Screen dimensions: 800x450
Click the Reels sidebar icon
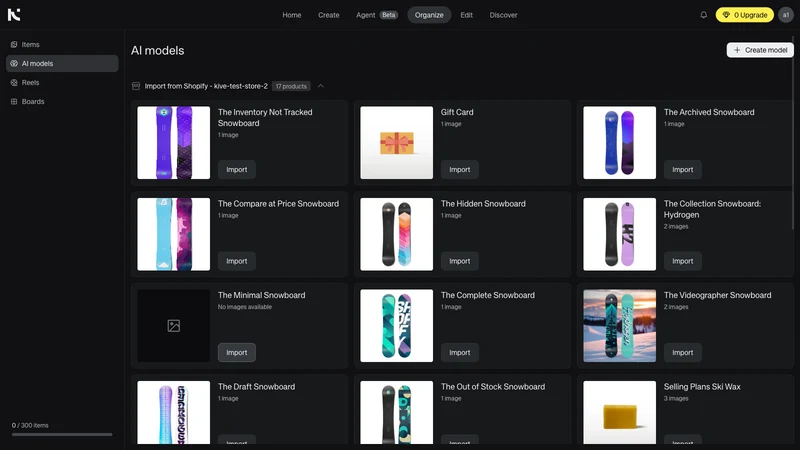14,82
